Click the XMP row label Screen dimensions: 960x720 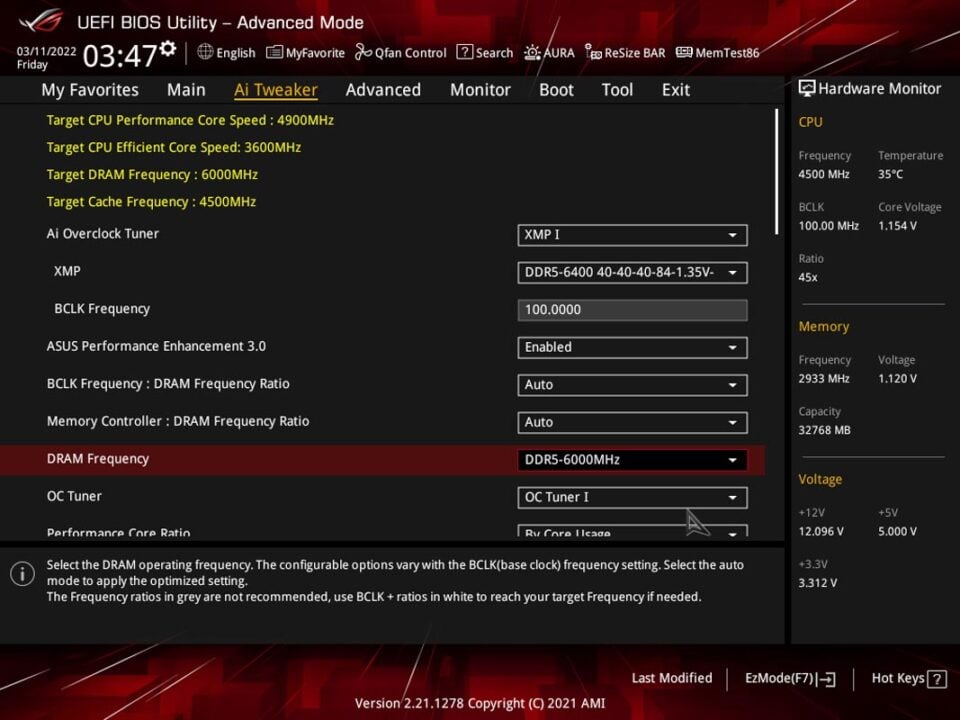67,271
